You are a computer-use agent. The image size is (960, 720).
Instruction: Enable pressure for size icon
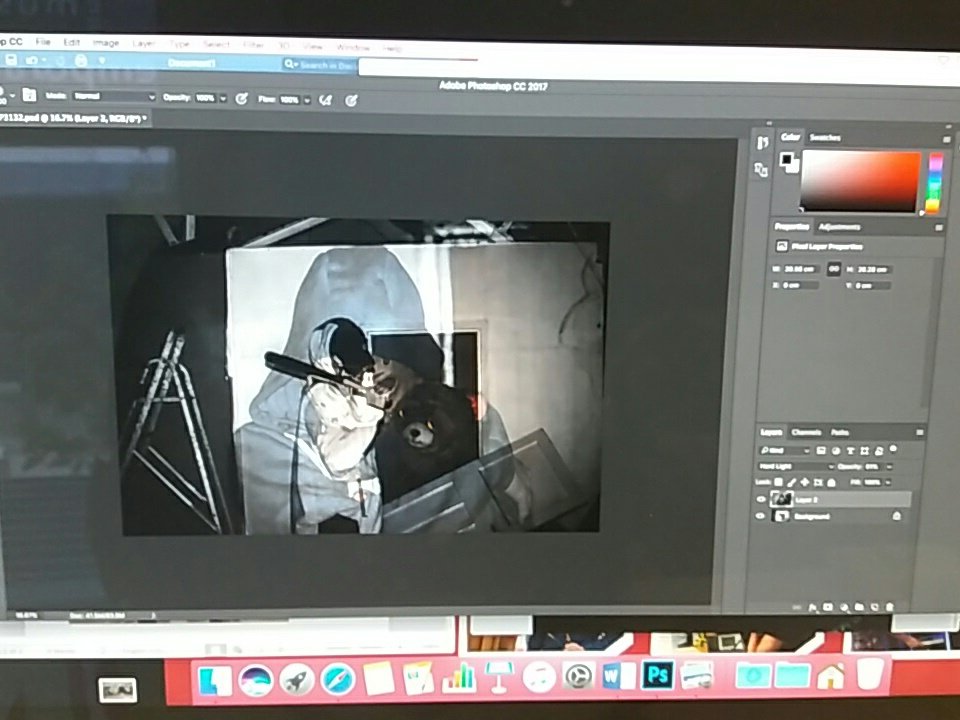(351, 100)
